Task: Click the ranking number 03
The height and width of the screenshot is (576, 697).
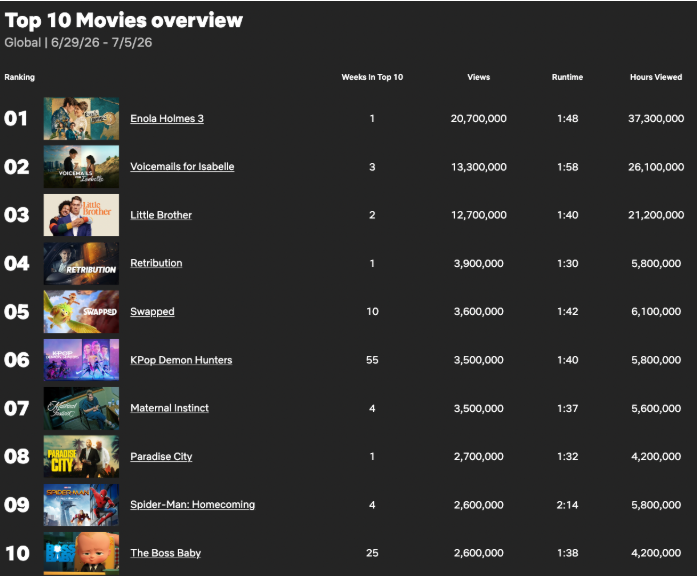Action: [16, 215]
